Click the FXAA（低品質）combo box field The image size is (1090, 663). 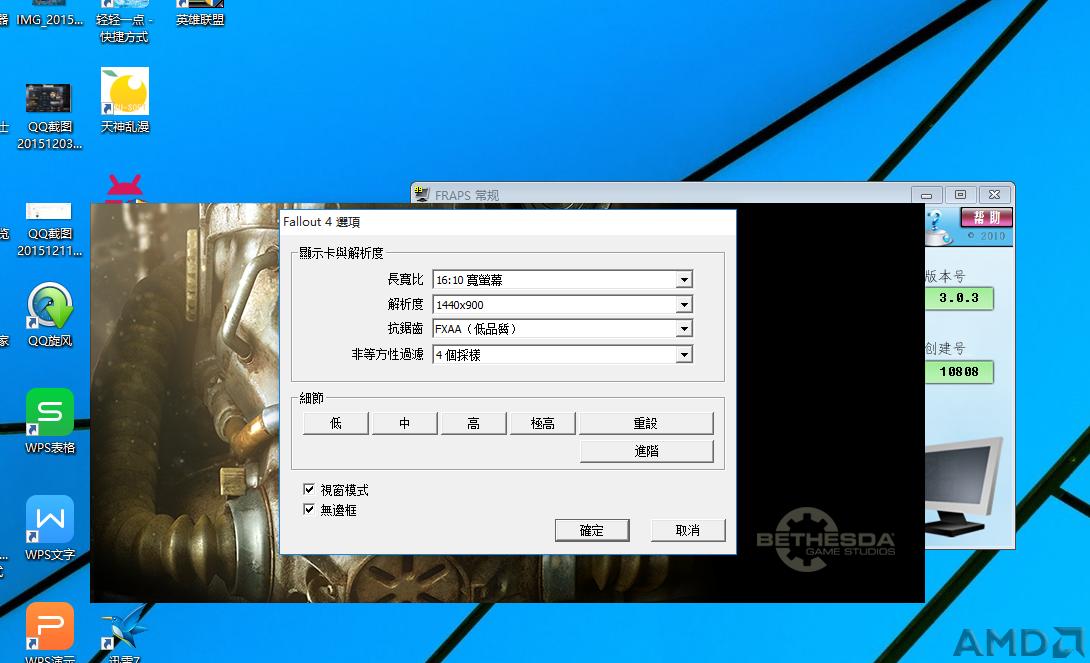562,329
